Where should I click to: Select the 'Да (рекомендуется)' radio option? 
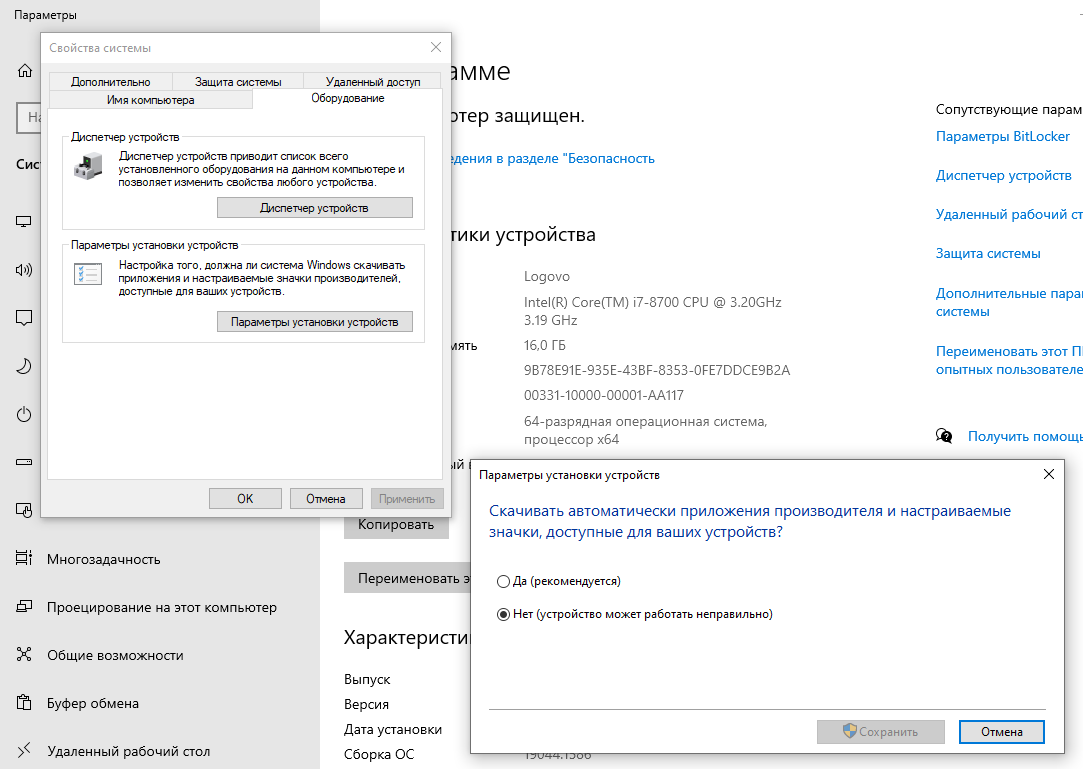[x=503, y=581]
